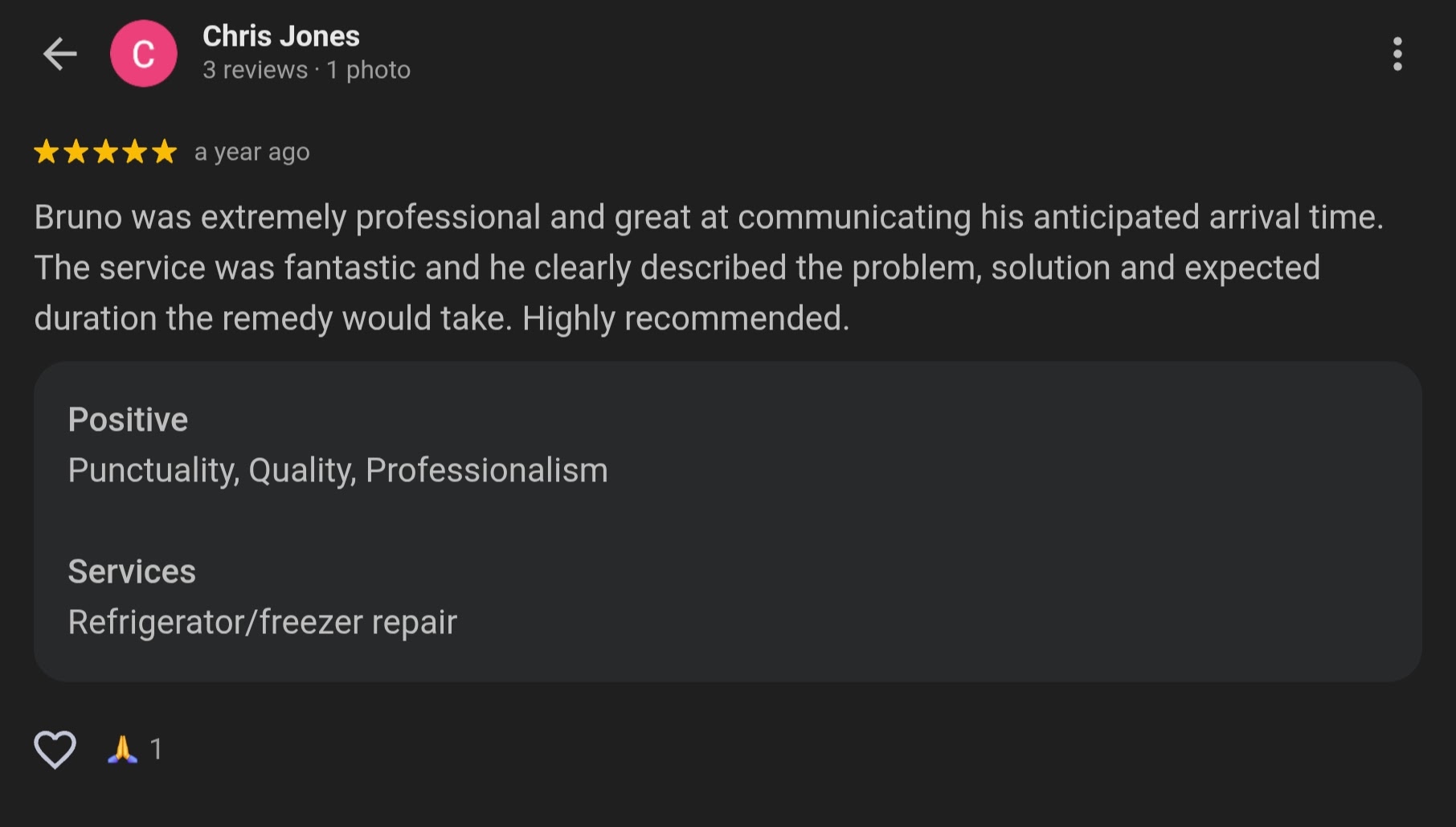
Task: Open Chris Jones reviewer profile name
Action: click(x=280, y=36)
